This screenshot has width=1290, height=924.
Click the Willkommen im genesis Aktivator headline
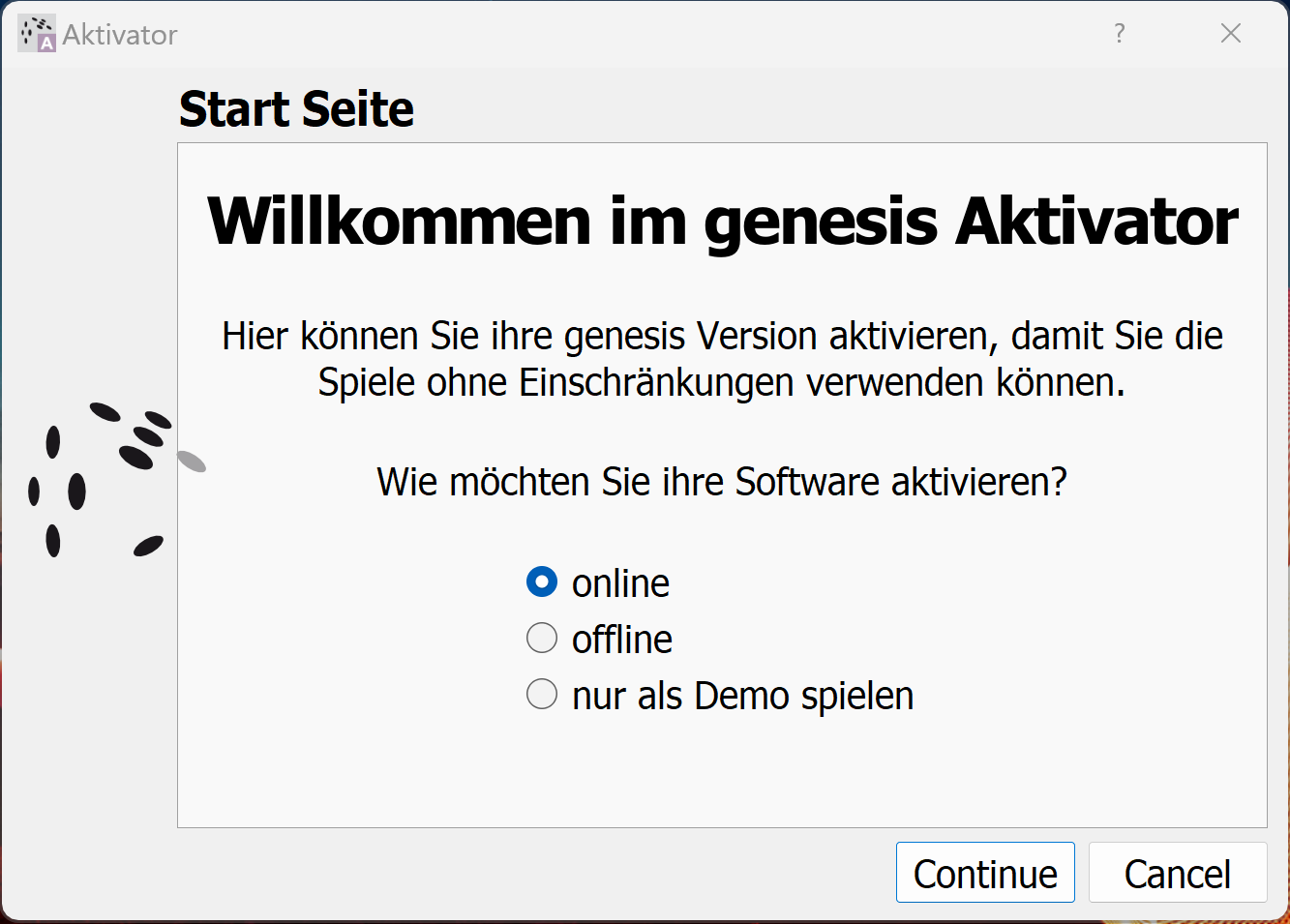723,222
